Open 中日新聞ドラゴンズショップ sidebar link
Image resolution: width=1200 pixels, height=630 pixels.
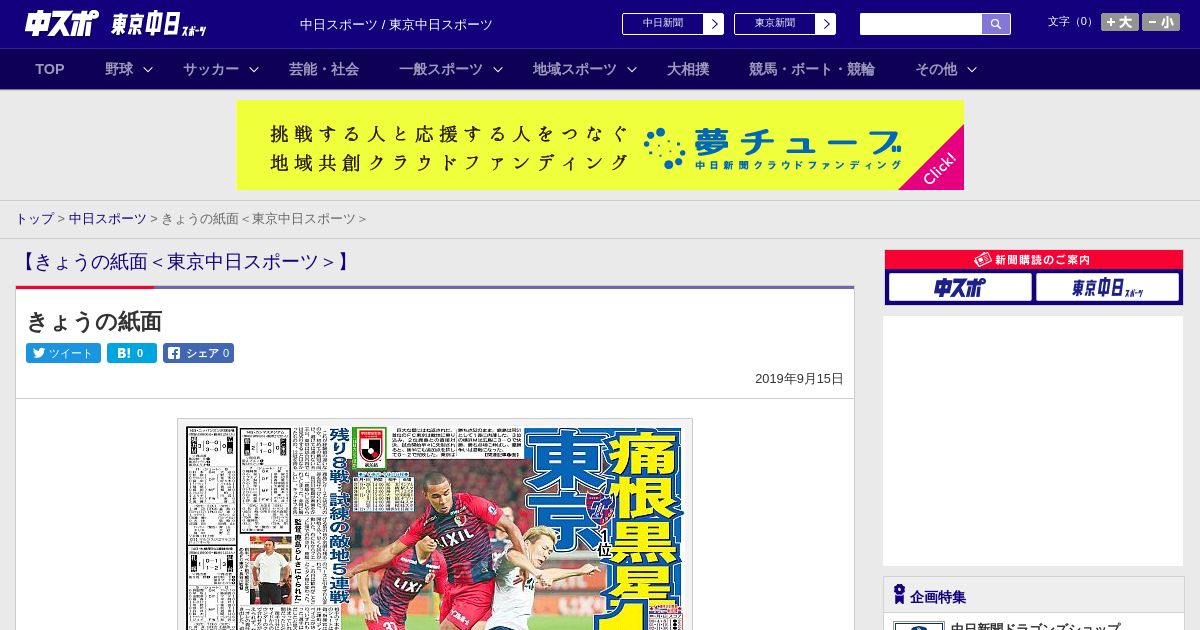coord(1035,627)
